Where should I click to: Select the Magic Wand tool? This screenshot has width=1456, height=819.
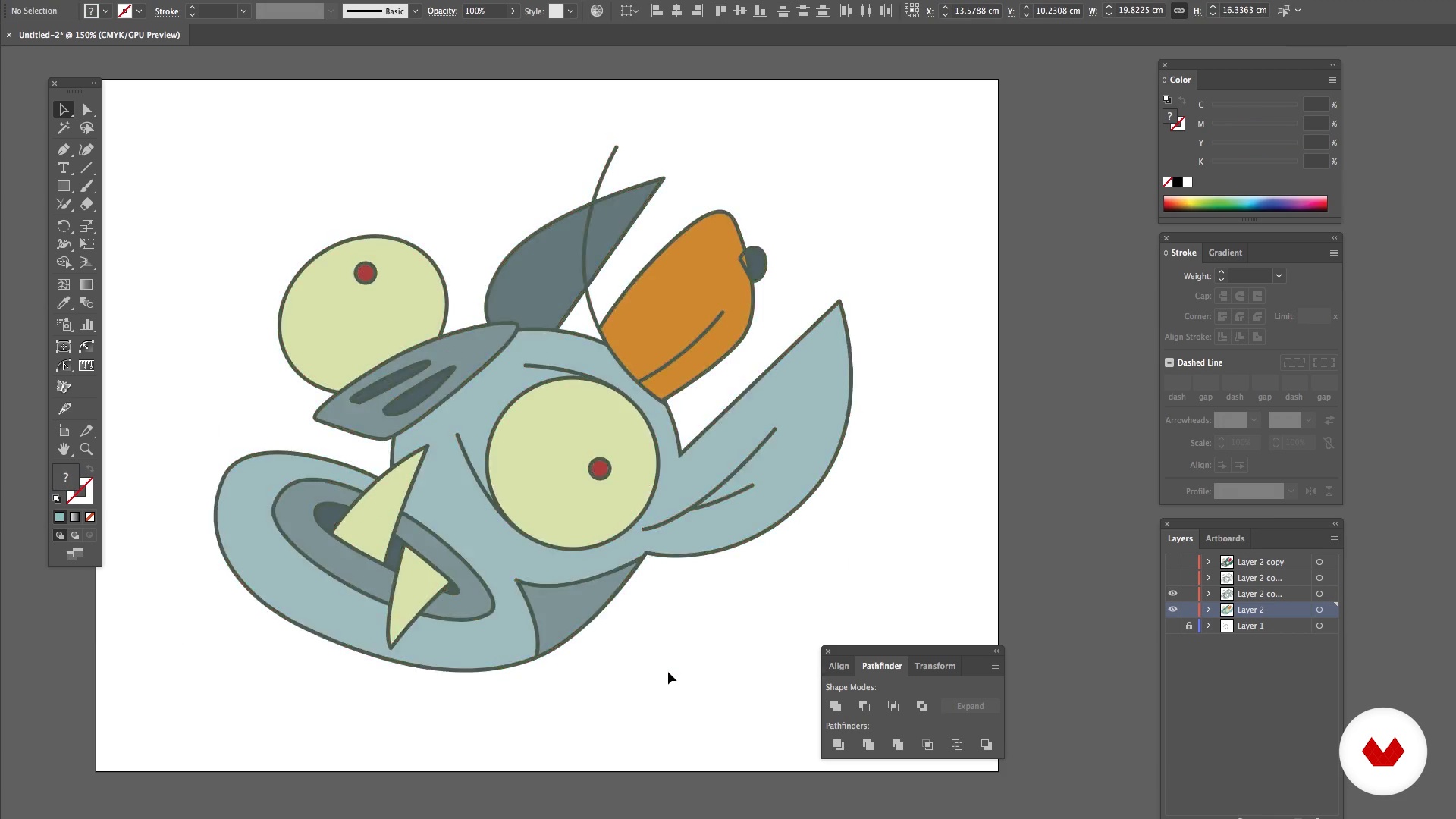pyautogui.click(x=64, y=128)
